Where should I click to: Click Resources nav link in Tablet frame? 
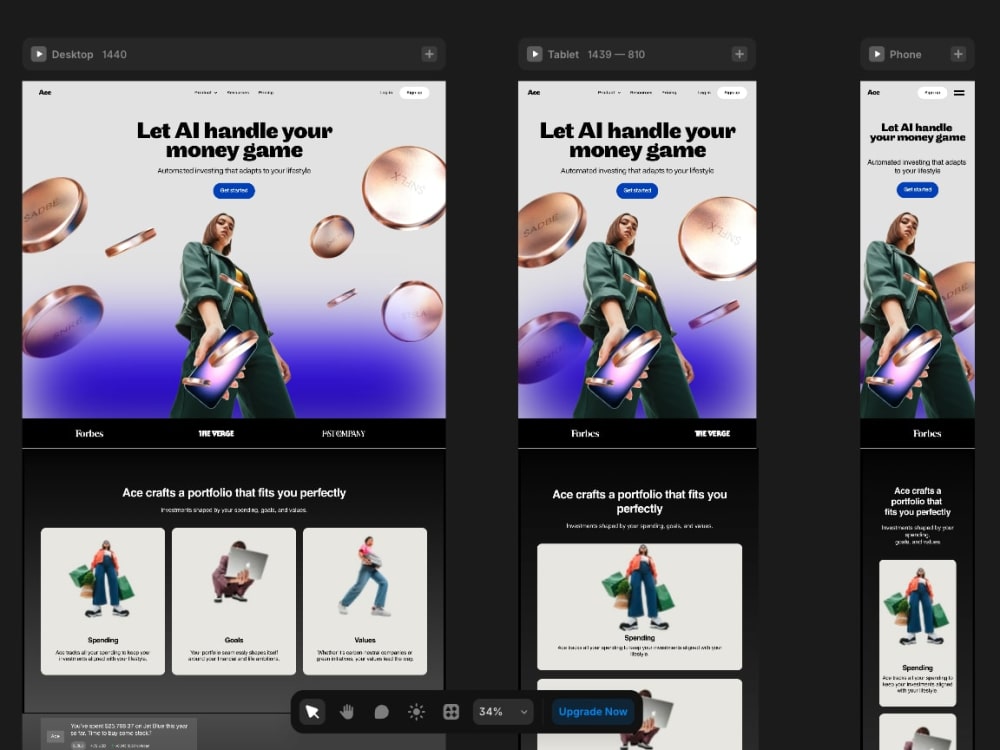[x=641, y=92]
